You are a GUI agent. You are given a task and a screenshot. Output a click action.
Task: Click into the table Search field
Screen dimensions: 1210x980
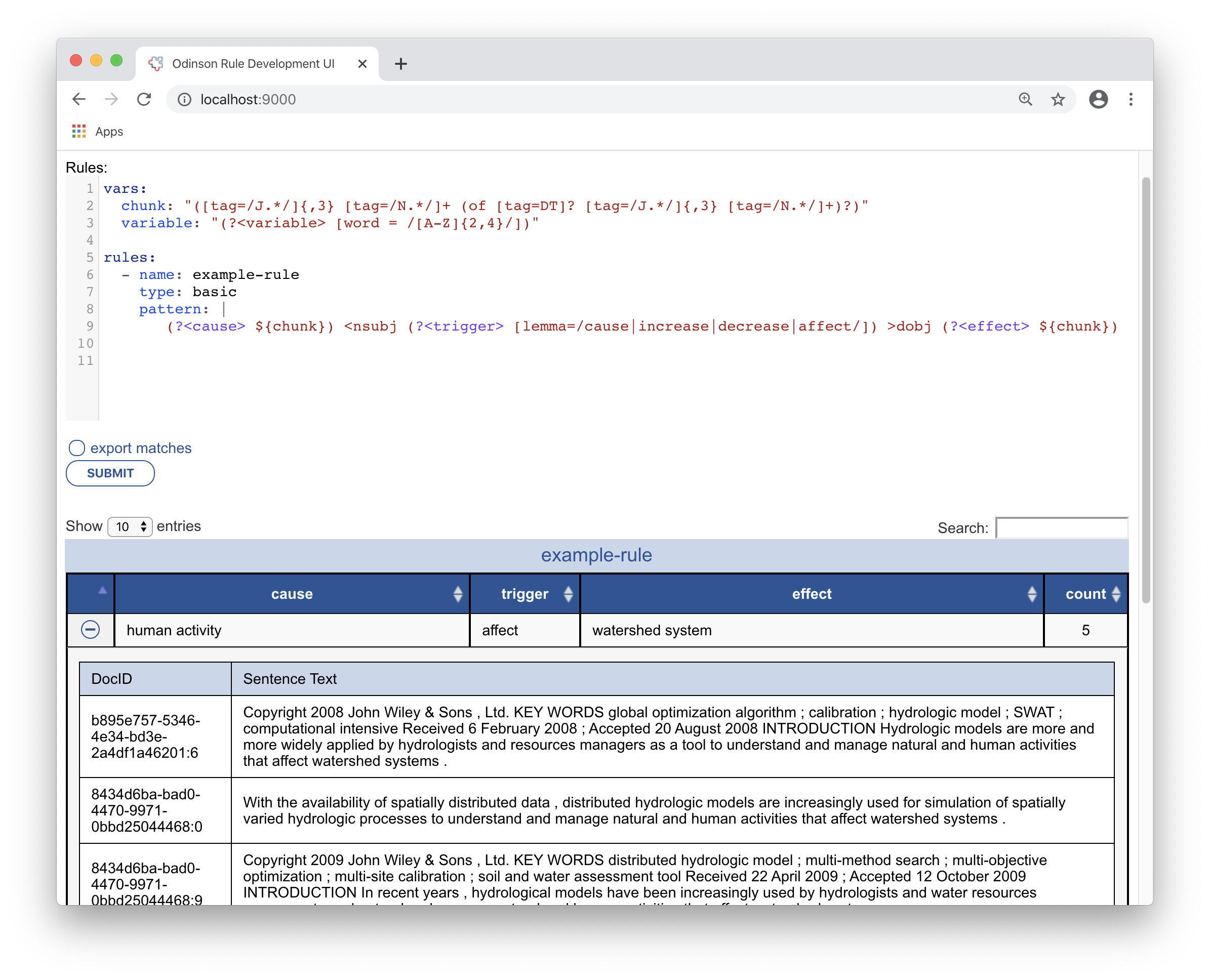pos(1062,528)
